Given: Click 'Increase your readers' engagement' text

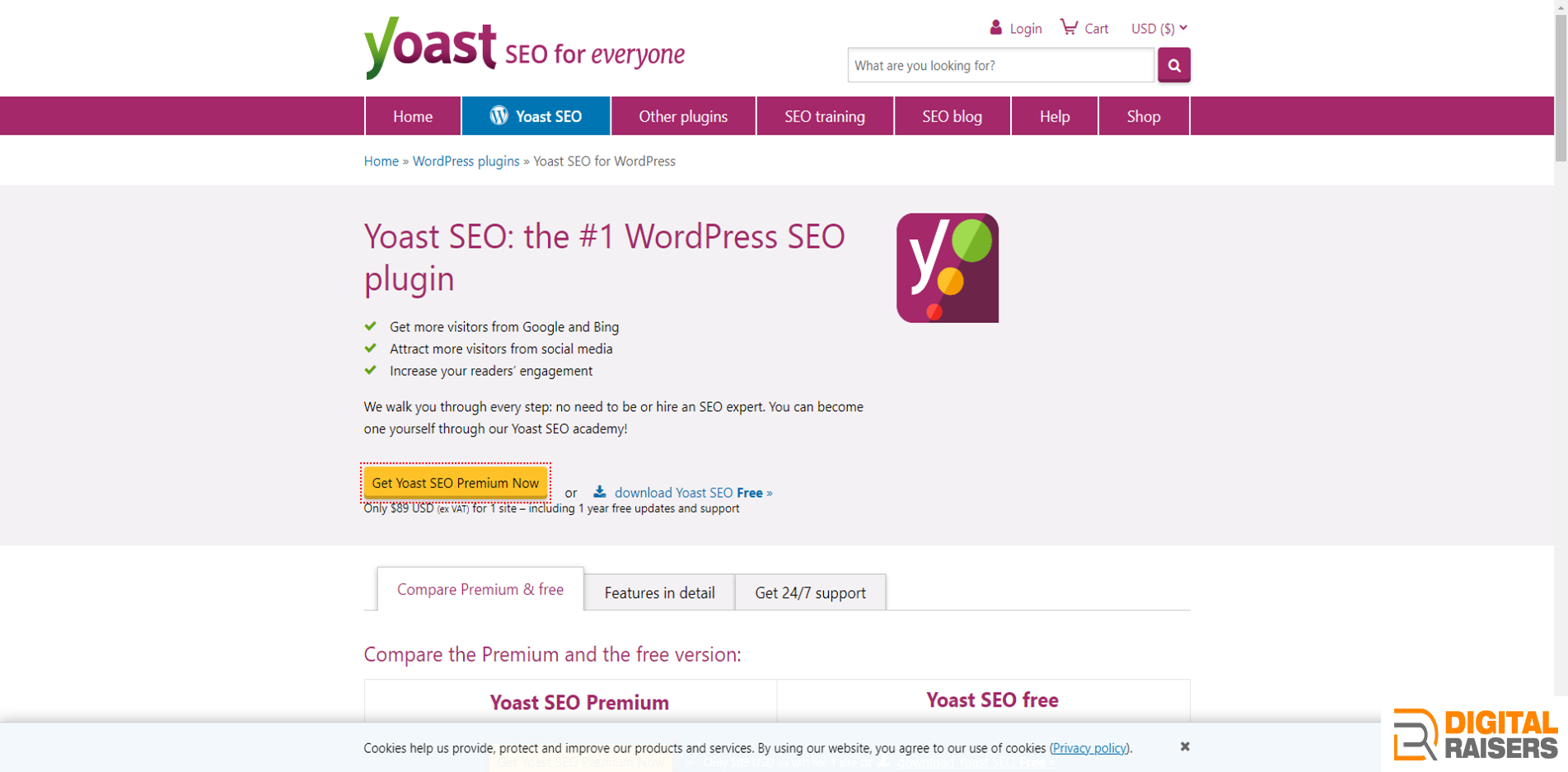Looking at the screenshot, I should click(491, 372).
